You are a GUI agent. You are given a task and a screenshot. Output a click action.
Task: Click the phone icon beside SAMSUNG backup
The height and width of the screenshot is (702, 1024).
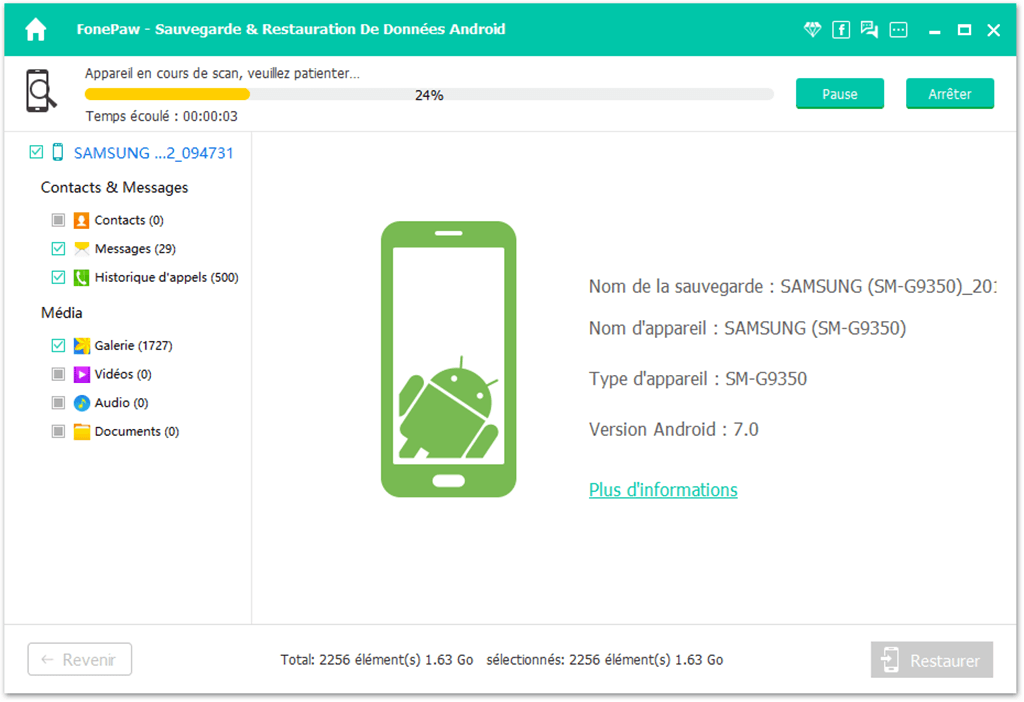coord(58,152)
